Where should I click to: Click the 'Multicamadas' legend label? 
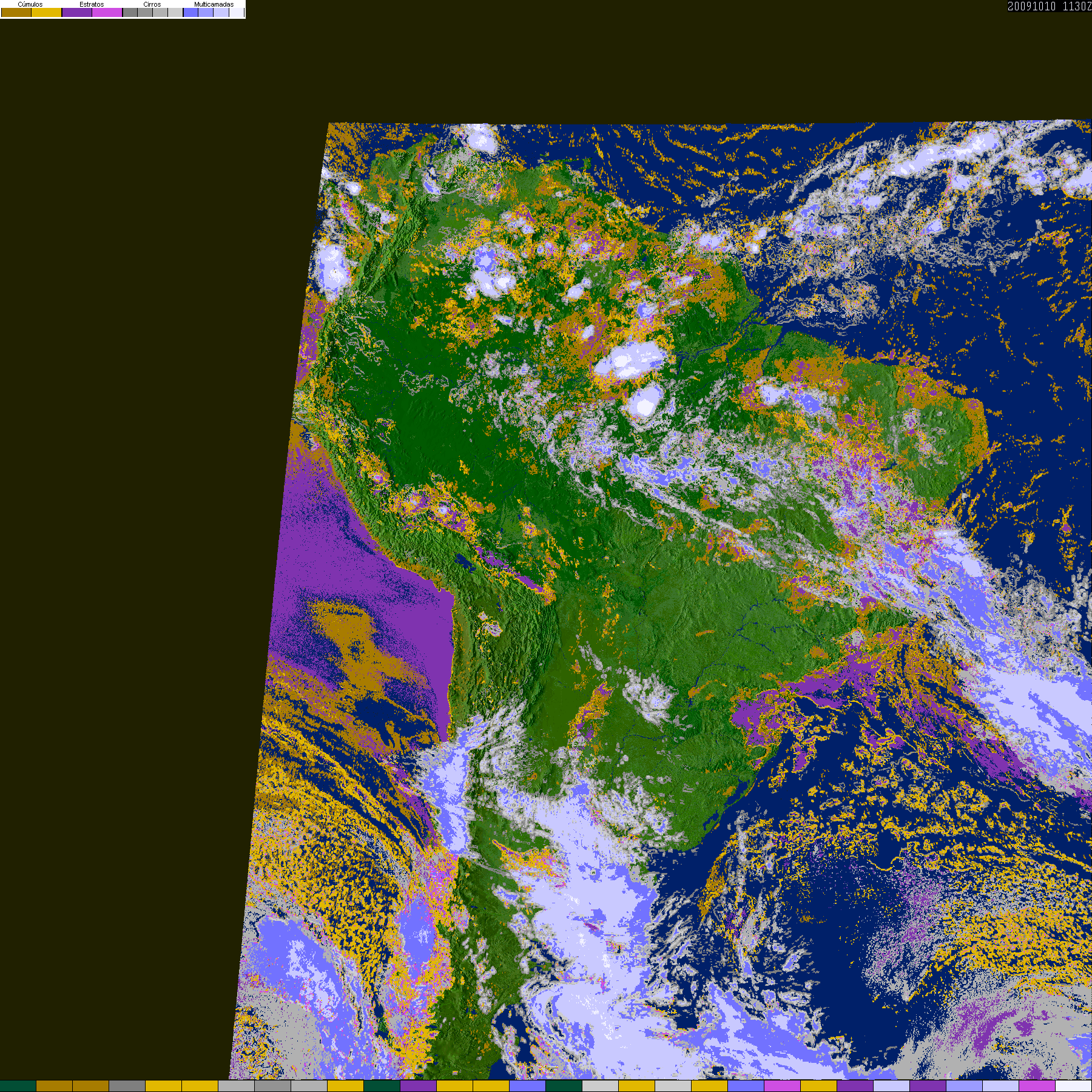tap(214, 4)
